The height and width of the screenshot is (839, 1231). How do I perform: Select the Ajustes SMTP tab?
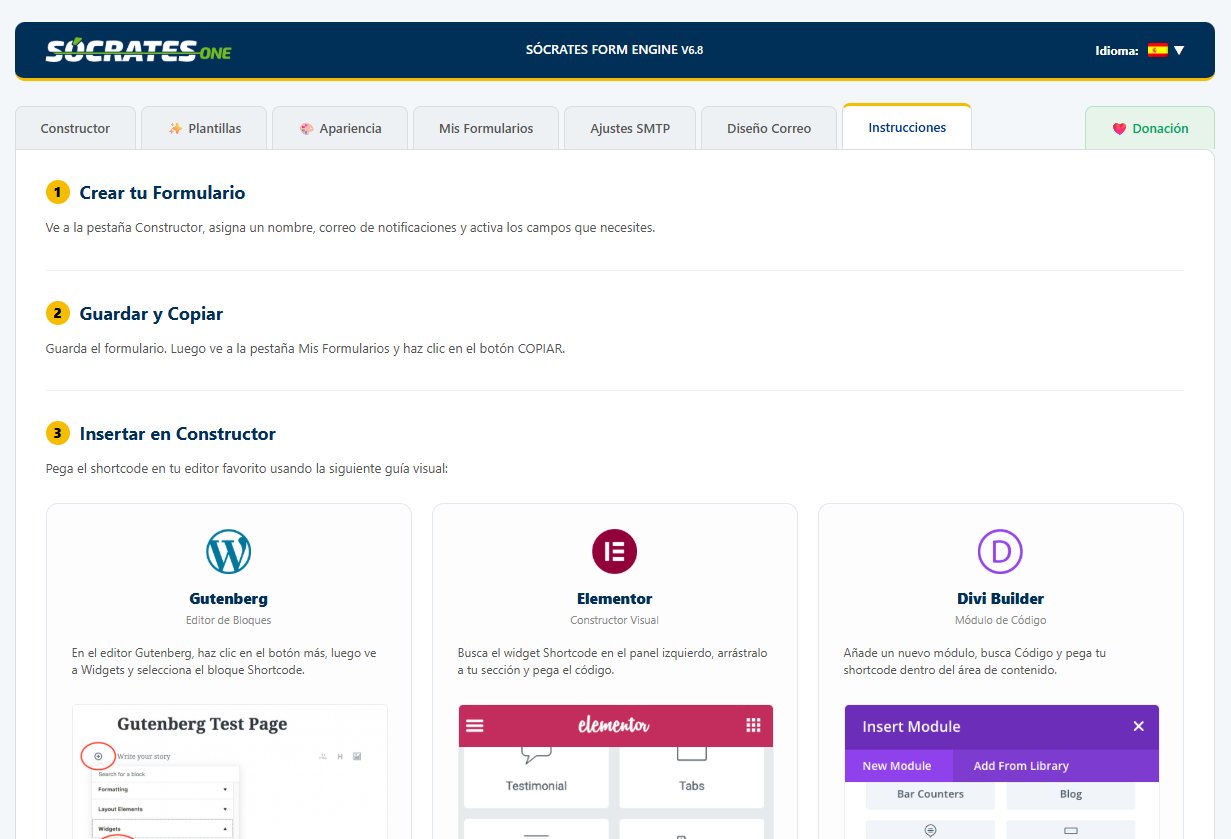pyautogui.click(x=630, y=128)
